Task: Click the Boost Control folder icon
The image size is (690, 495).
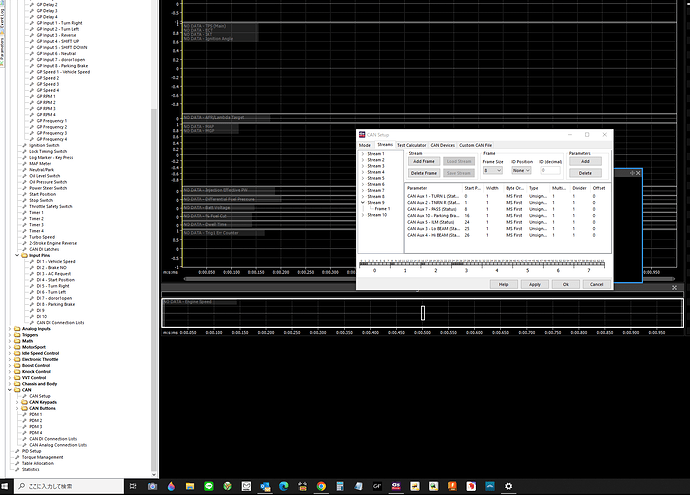Action: (x=16, y=365)
